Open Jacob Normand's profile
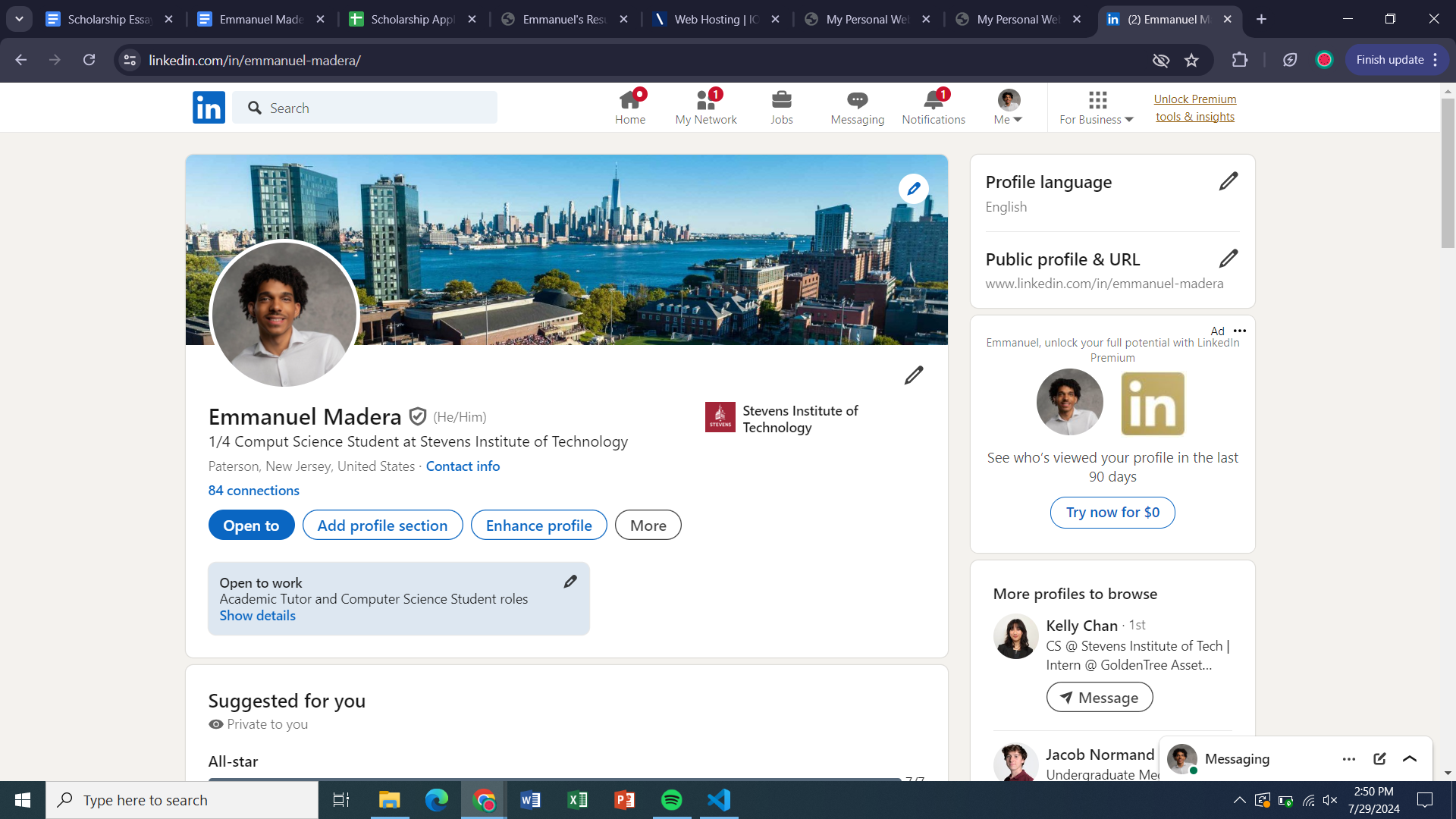 point(1100,755)
